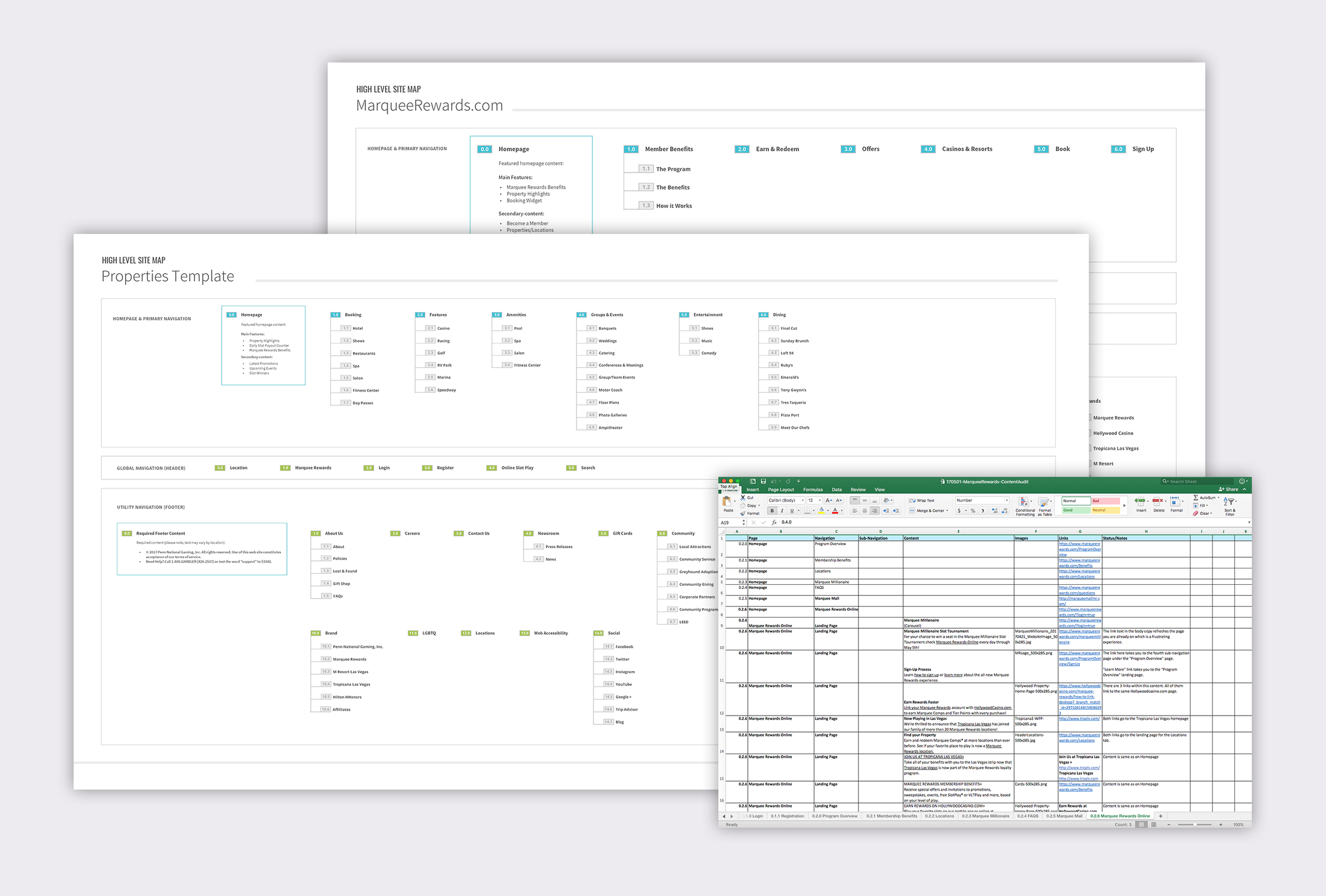Select center horizontal align button
The height and width of the screenshot is (896, 1326).
pyautogui.click(x=865, y=511)
